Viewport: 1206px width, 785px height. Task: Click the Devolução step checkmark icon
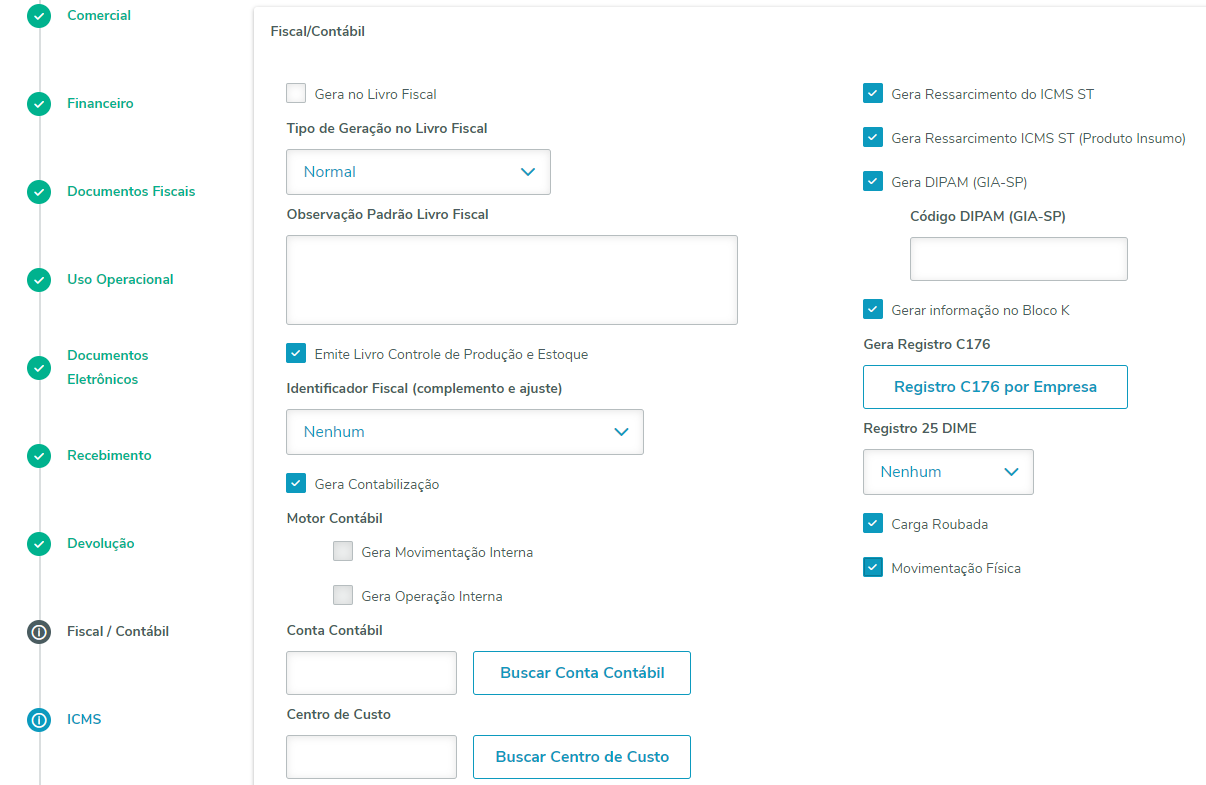[39, 544]
